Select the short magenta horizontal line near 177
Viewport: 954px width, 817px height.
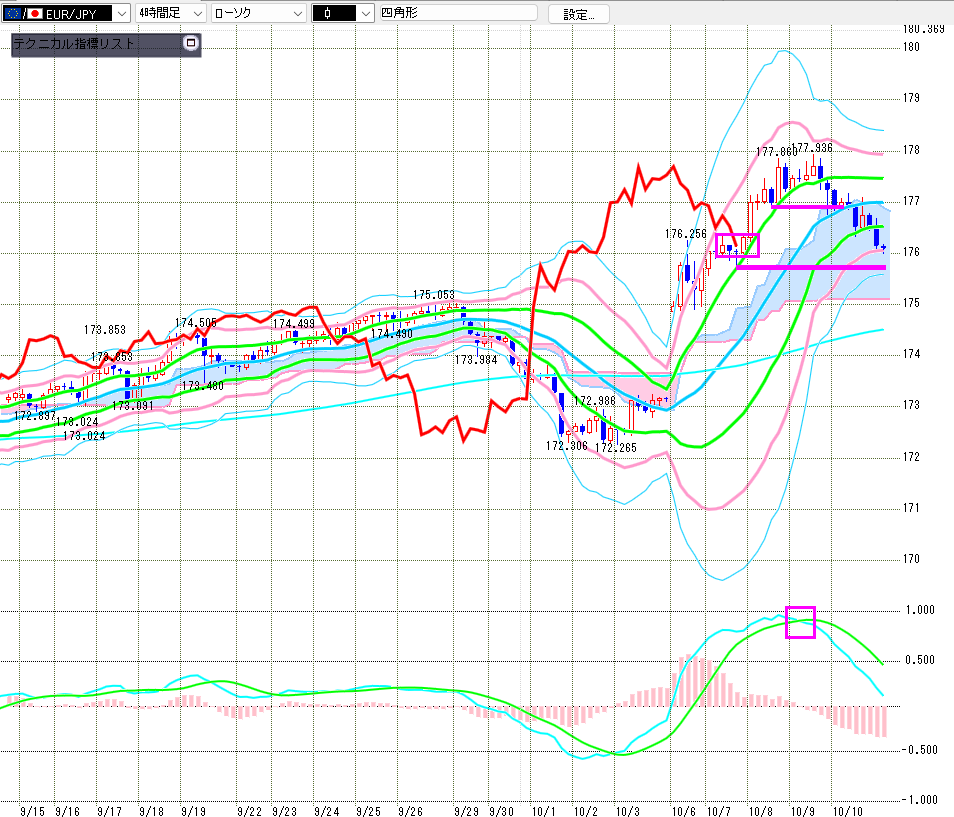(808, 207)
